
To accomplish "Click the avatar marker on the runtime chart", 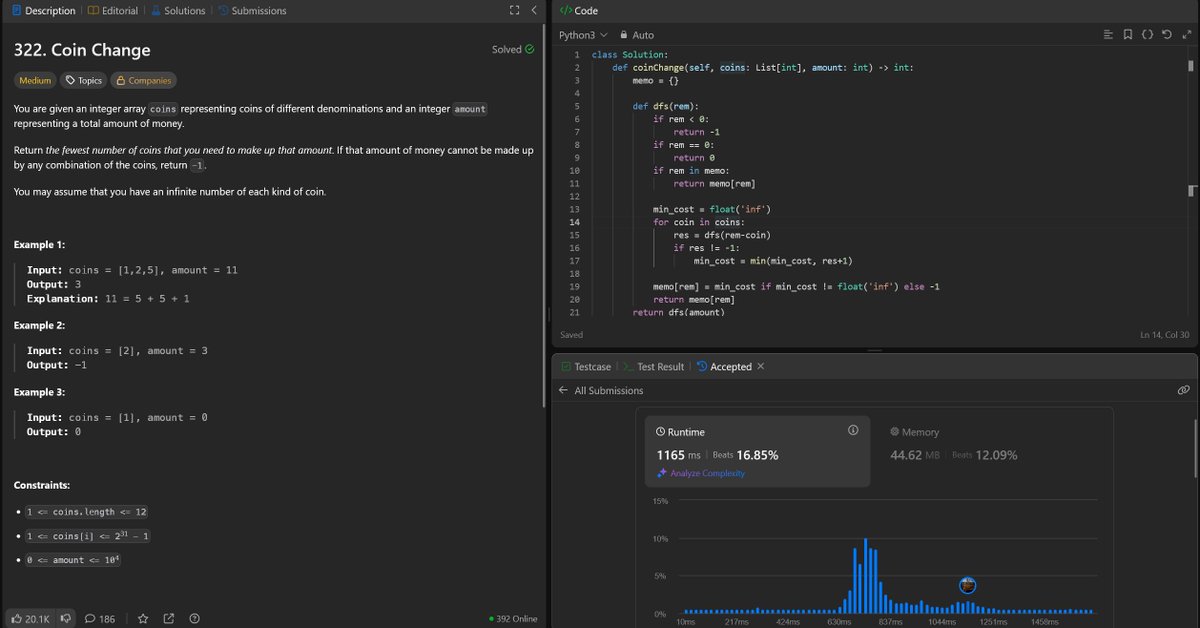I will point(967,586).
